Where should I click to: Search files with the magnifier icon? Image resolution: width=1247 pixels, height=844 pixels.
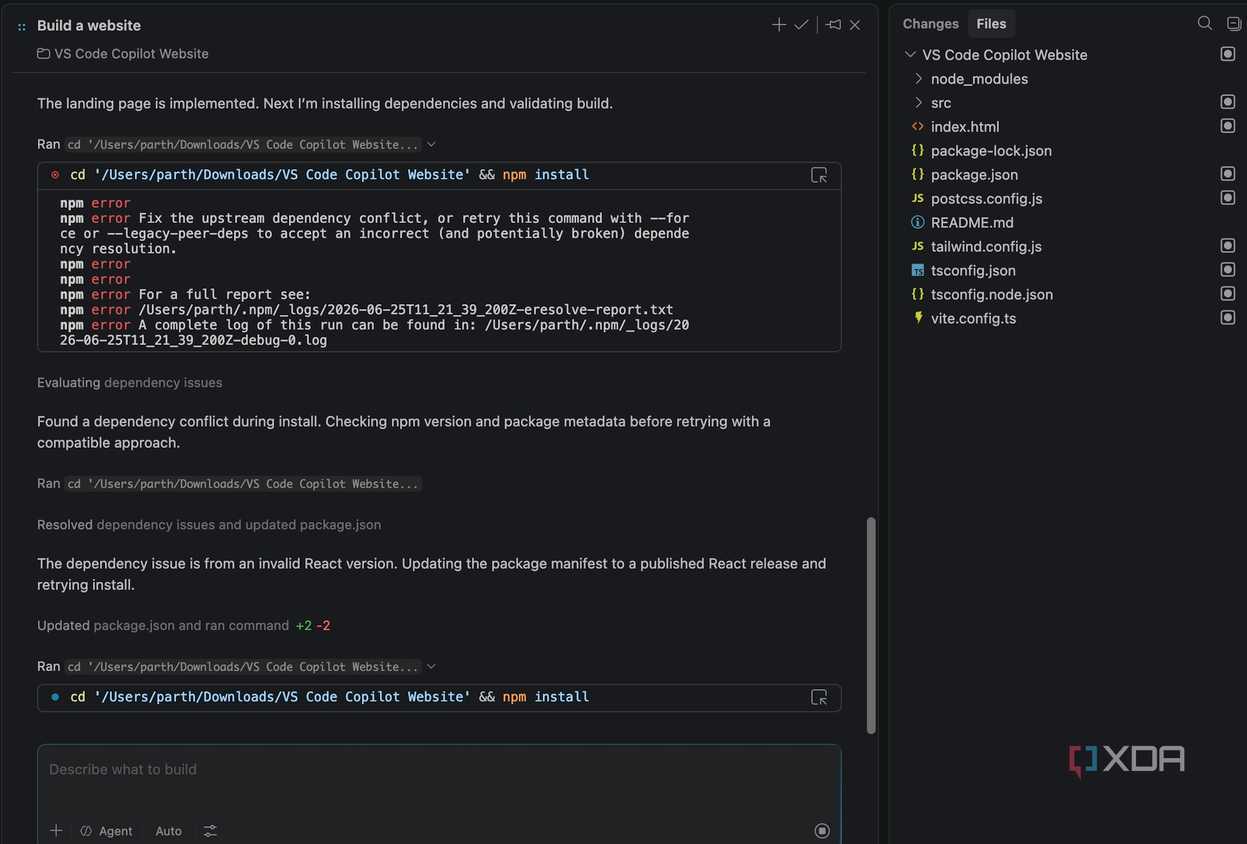coord(1205,23)
